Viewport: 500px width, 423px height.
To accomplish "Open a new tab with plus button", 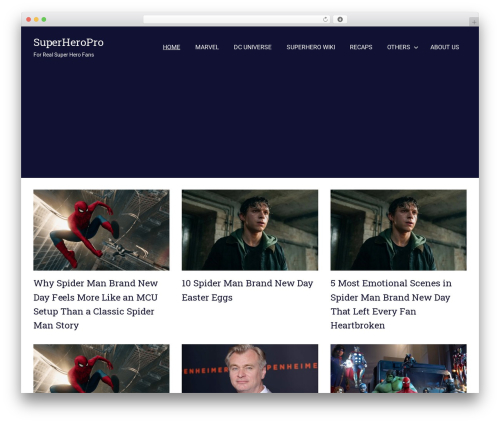I will pyautogui.click(x=474, y=22).
